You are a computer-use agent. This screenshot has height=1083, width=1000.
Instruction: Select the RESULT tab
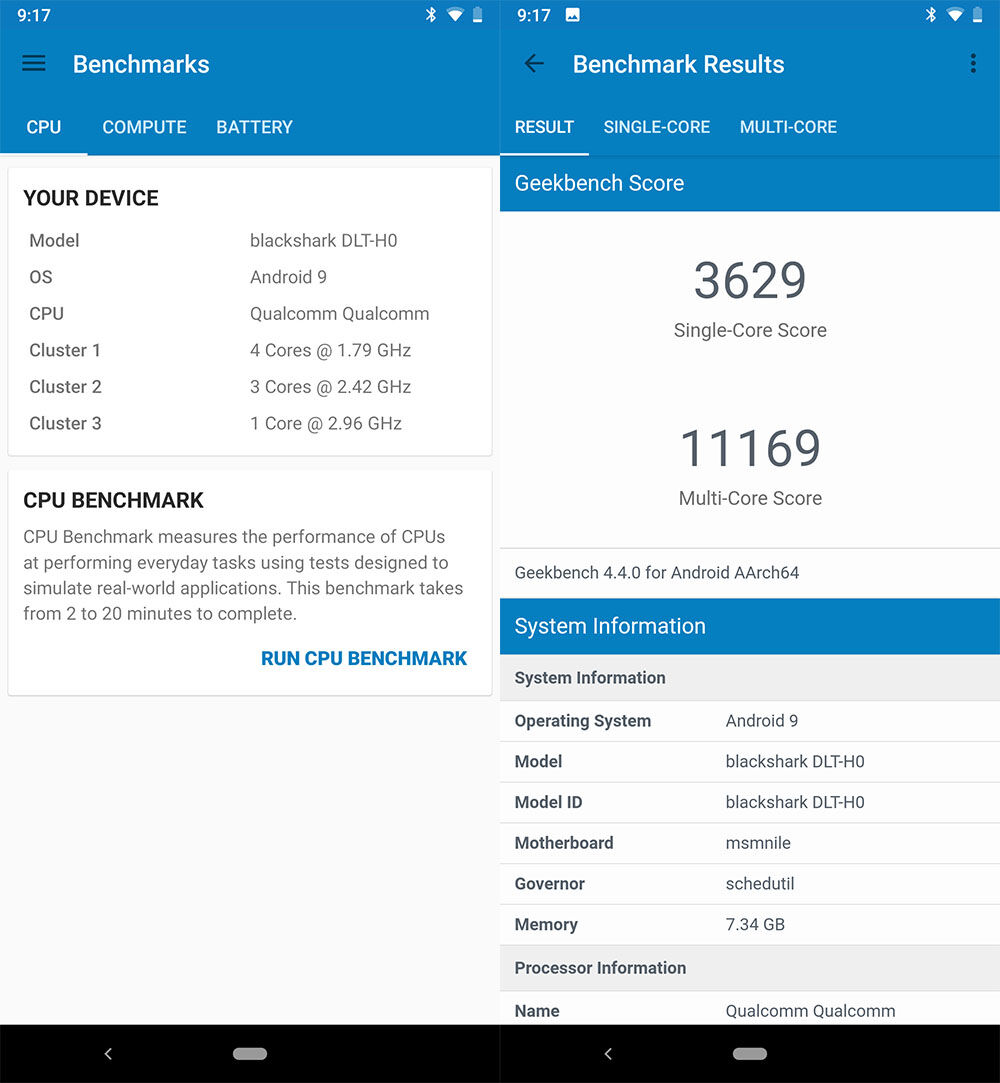click(544, 127)
